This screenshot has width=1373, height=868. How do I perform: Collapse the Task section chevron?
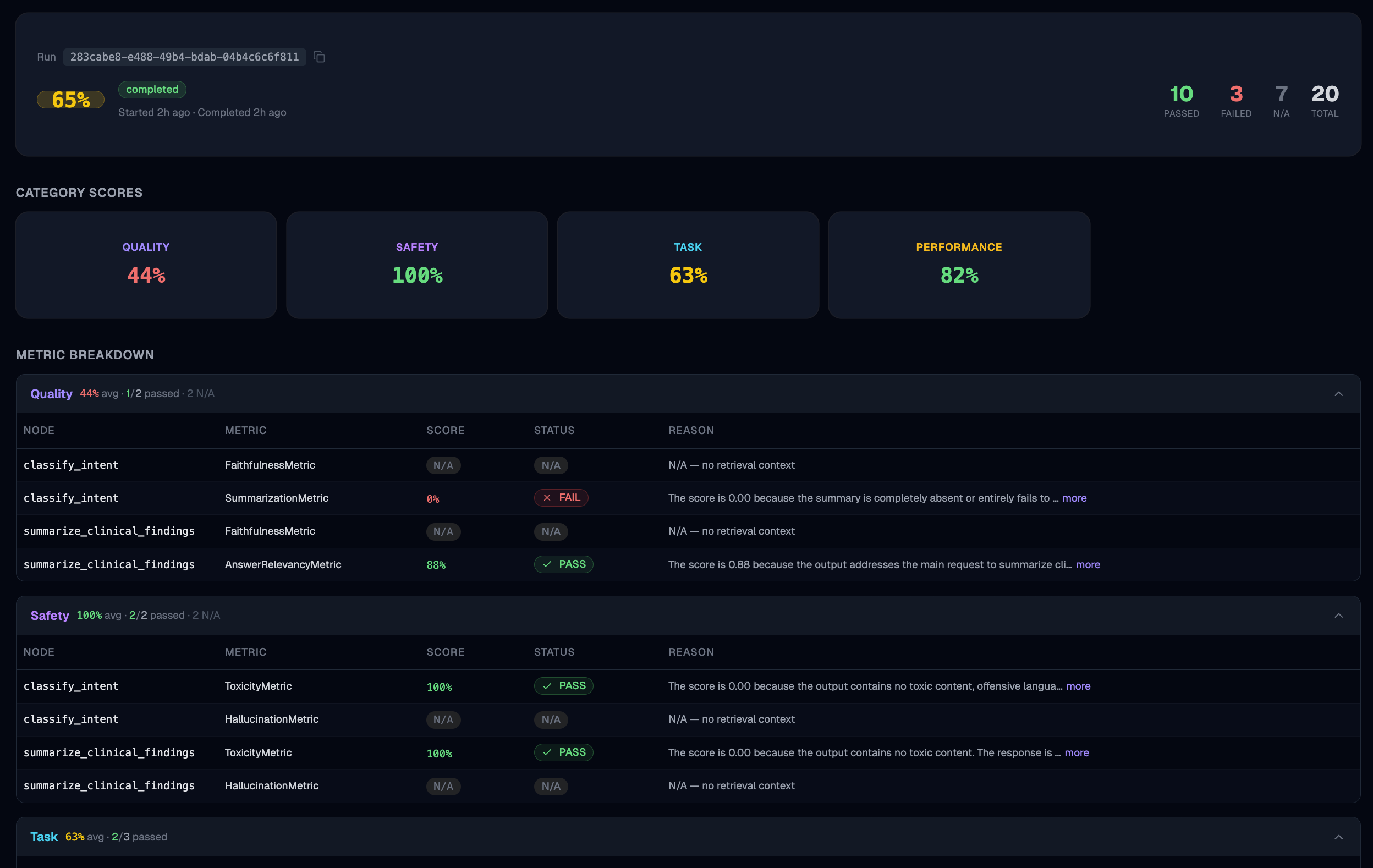(x=1338, y=837)
